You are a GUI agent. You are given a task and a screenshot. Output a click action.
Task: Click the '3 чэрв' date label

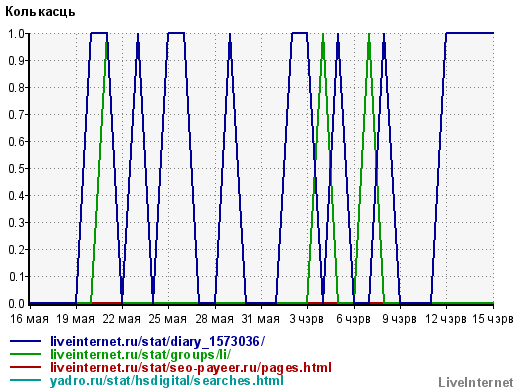pyautogui.click(x=306, y=319)
